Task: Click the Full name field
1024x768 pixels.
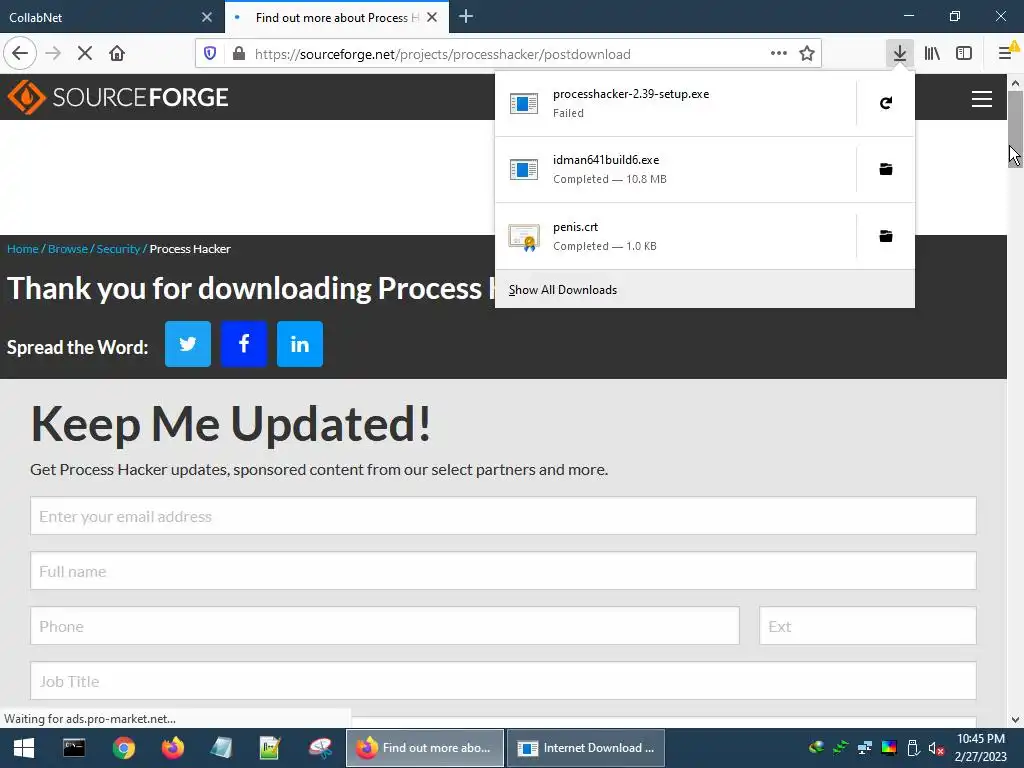Action: pos(503,571)
